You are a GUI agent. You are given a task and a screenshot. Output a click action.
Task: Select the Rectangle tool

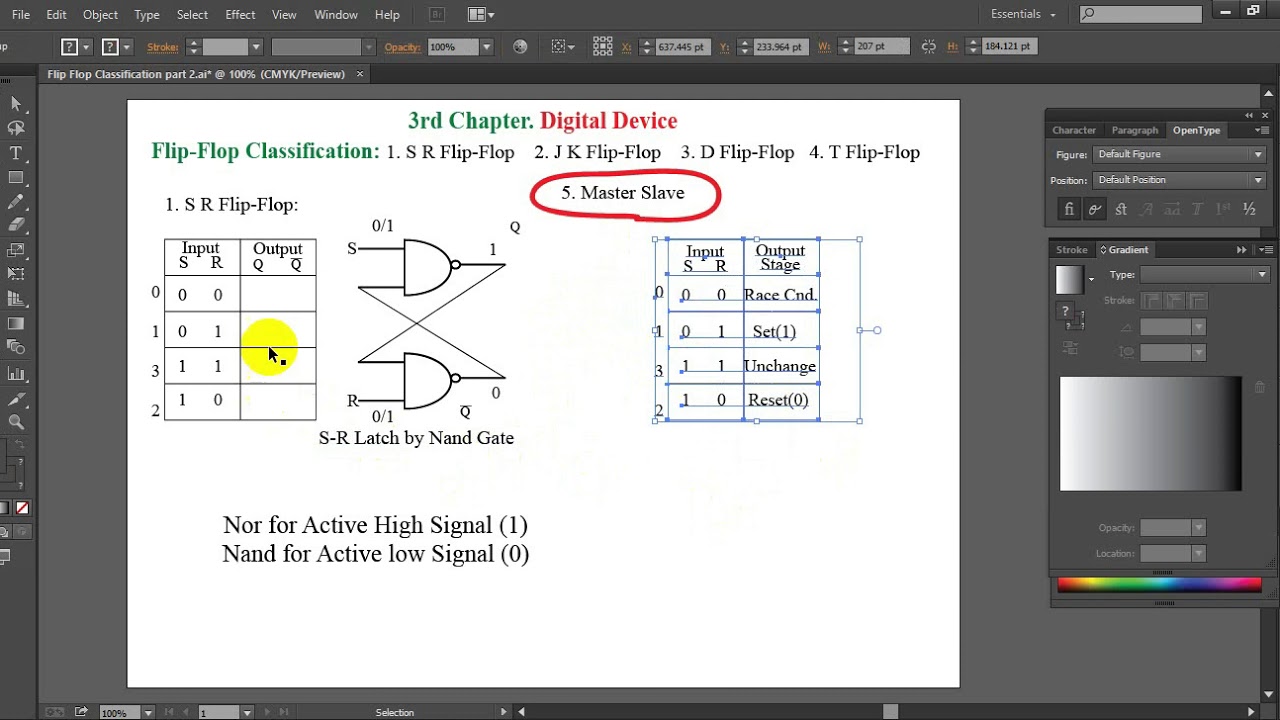tap(15, 177)
